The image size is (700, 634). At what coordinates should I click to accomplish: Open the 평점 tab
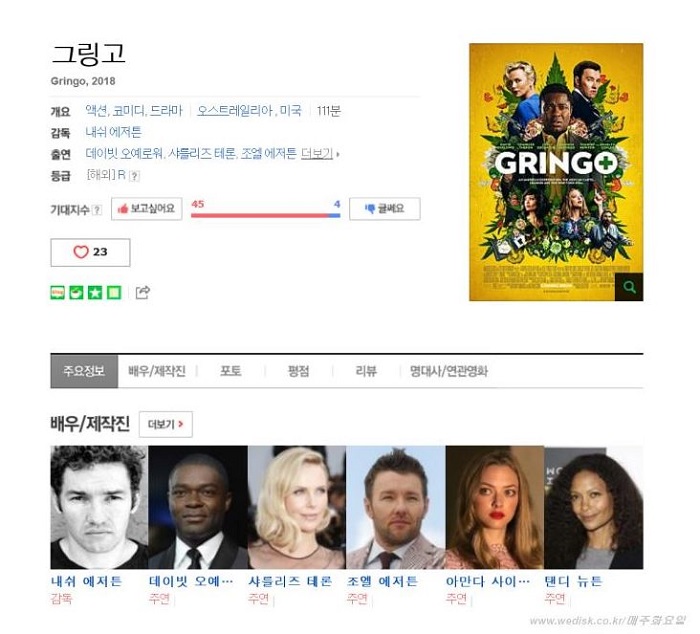(298, 371)
